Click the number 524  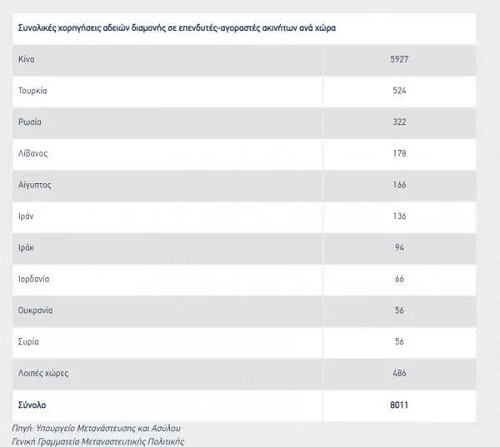click(x=399, y=91)
